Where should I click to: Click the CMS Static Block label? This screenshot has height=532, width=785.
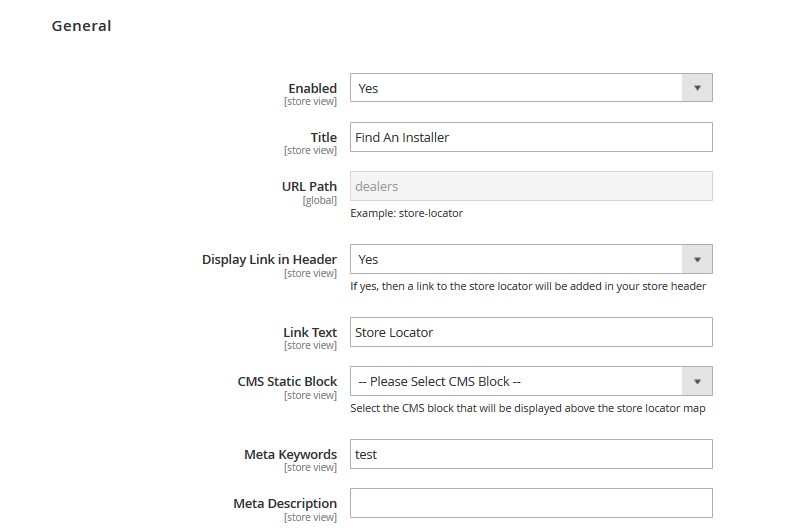point(287,382)
